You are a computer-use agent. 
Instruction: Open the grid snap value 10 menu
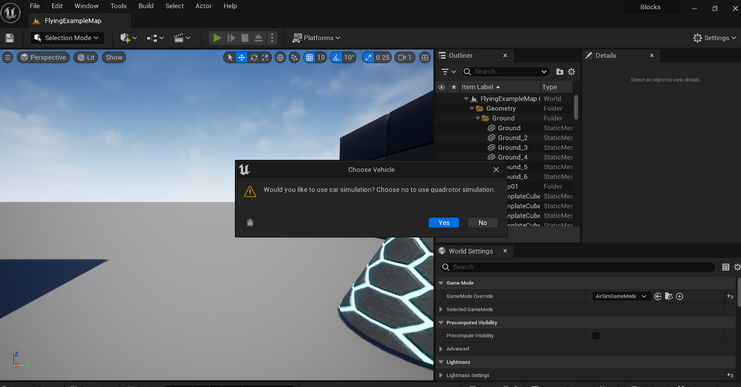pos(321,57)
